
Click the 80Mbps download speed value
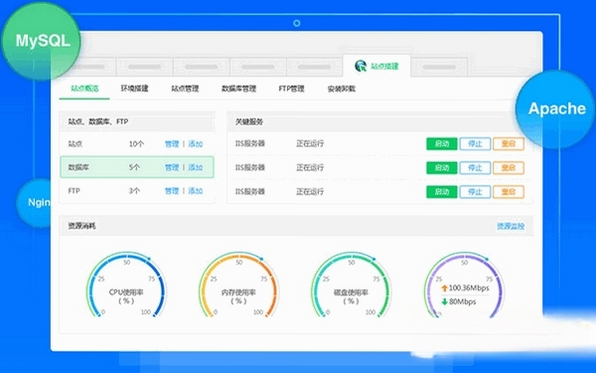[463, 302]
